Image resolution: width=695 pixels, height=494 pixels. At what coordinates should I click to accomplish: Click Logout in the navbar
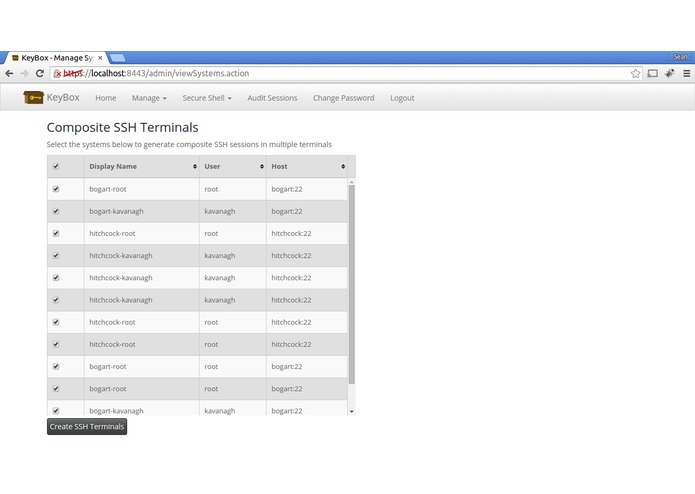click(x=402, y=98)
